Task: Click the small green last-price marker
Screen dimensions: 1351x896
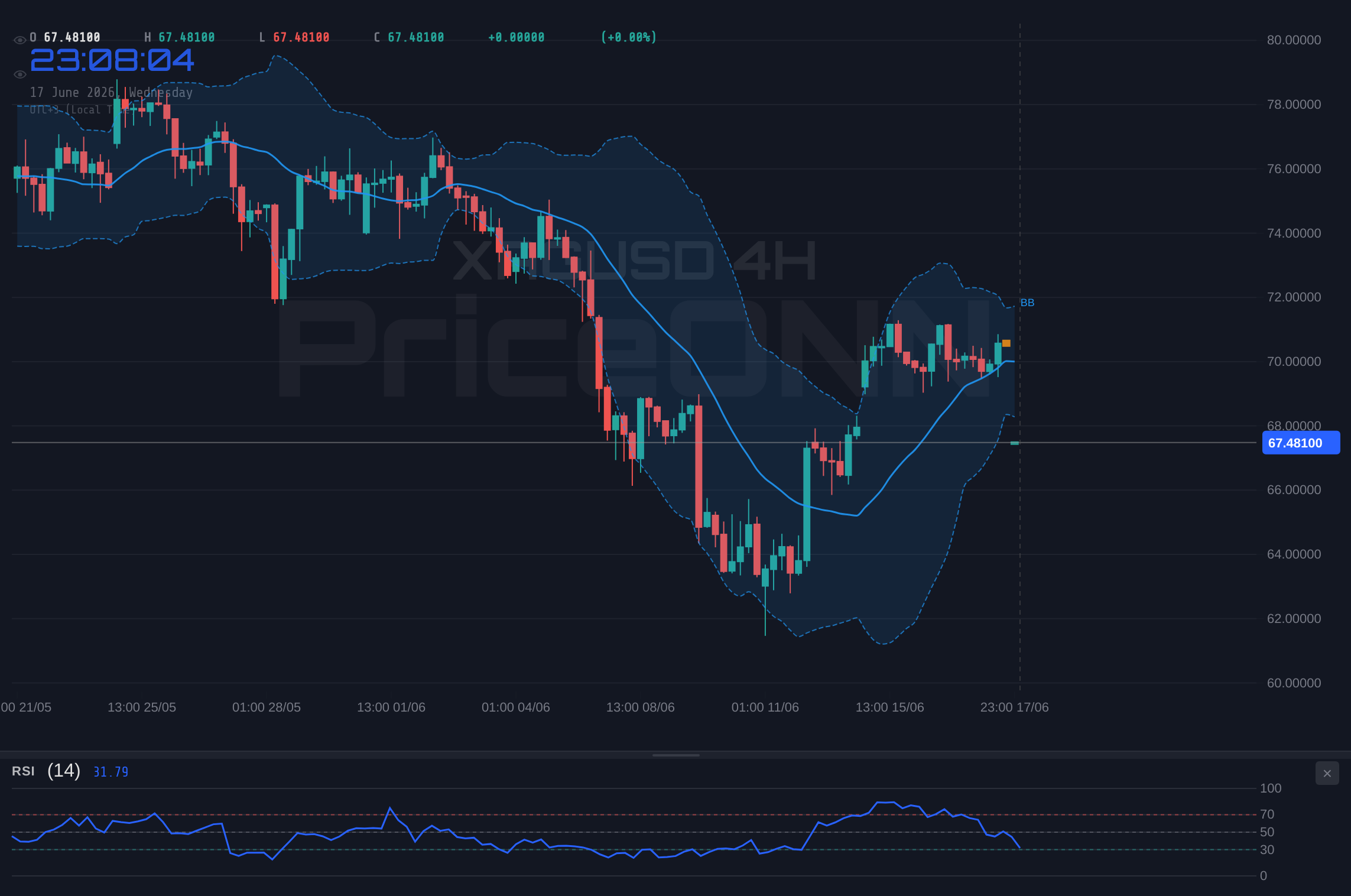Action: (1015, 443)
